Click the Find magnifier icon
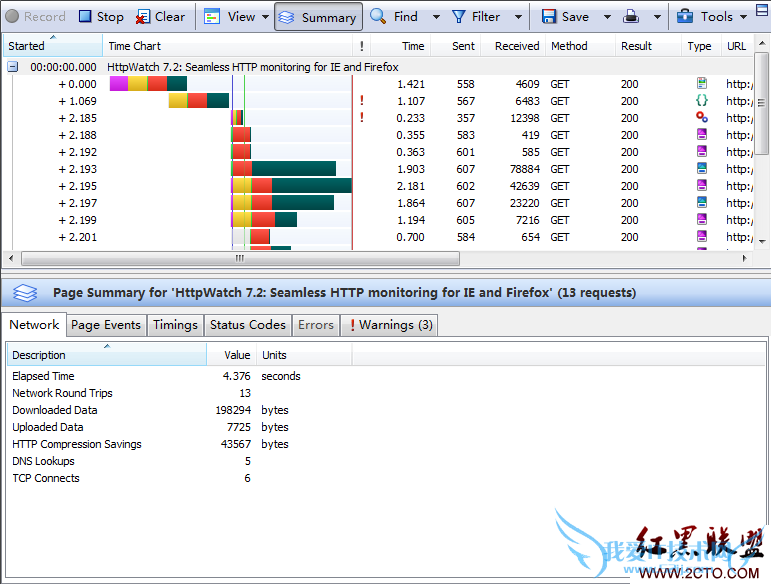The image size is (771, 584). [x=379, y=17]
